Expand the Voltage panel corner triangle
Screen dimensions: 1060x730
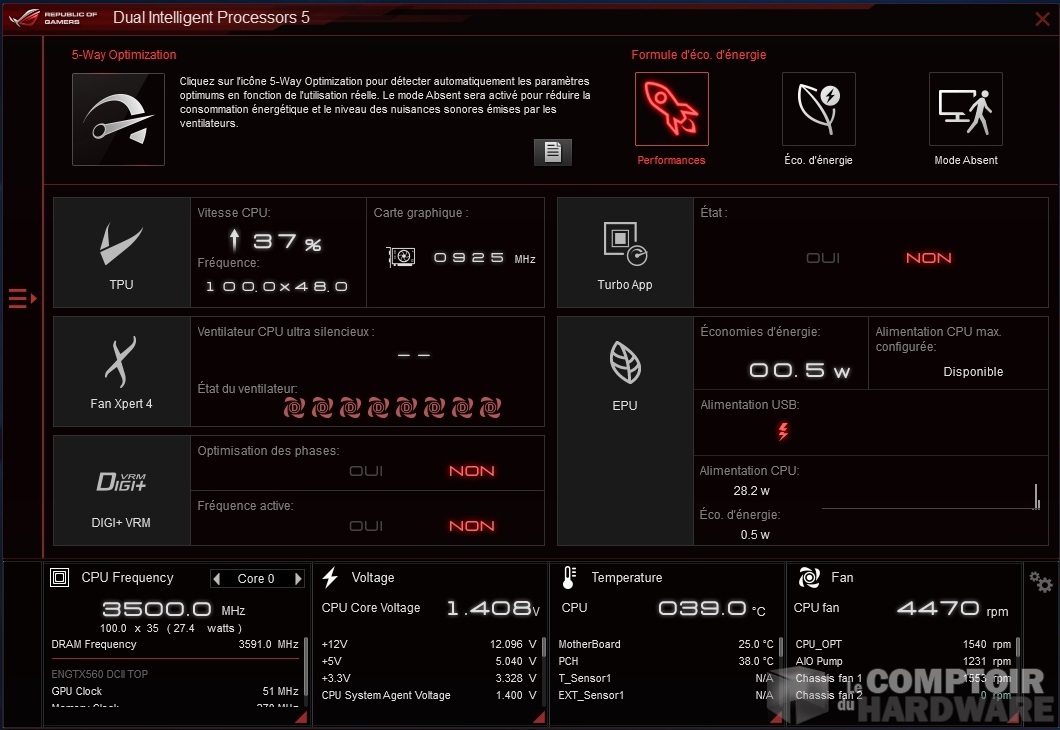point(538,716)
